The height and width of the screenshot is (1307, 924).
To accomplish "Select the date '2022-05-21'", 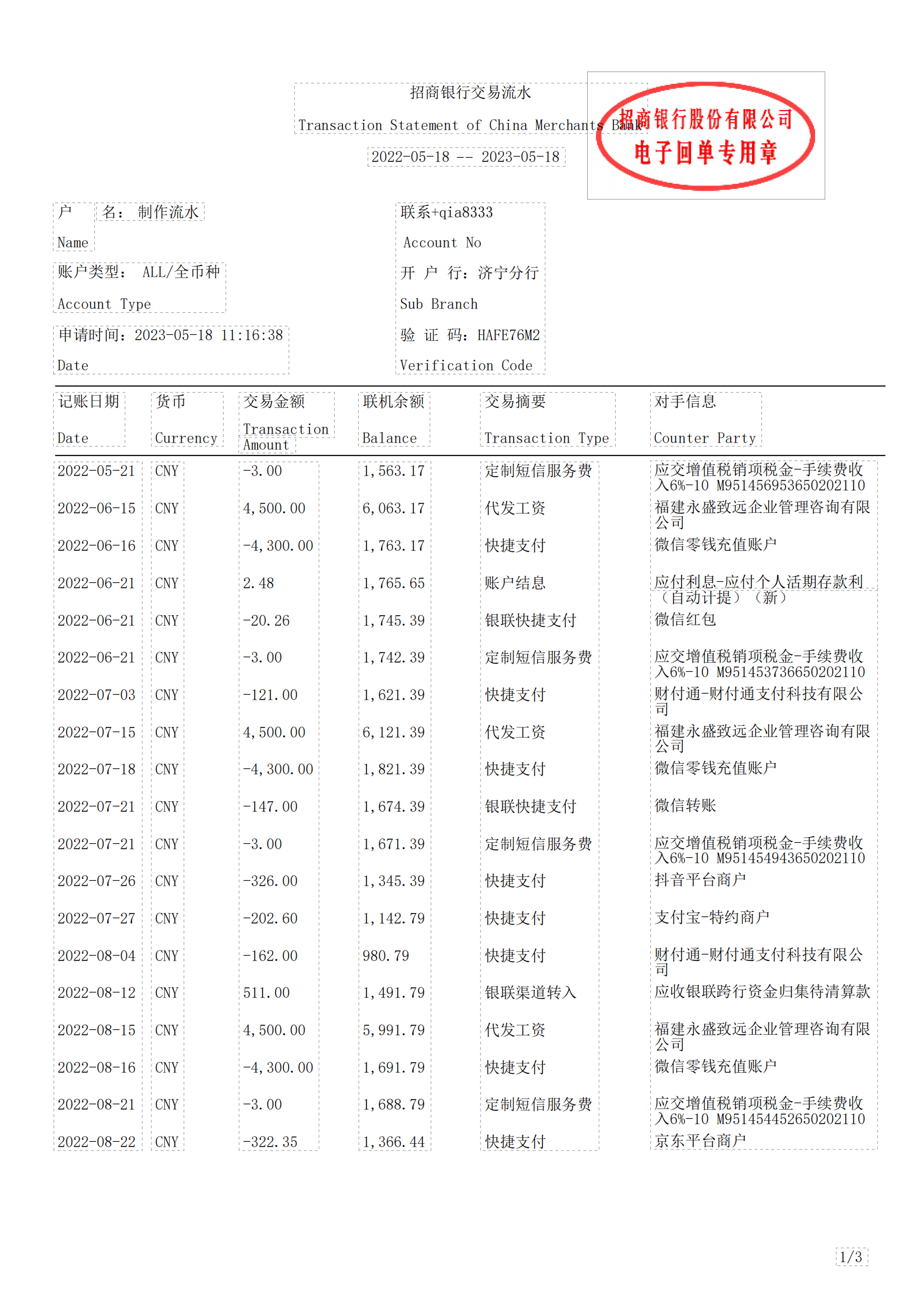I will tap(97, 470).
